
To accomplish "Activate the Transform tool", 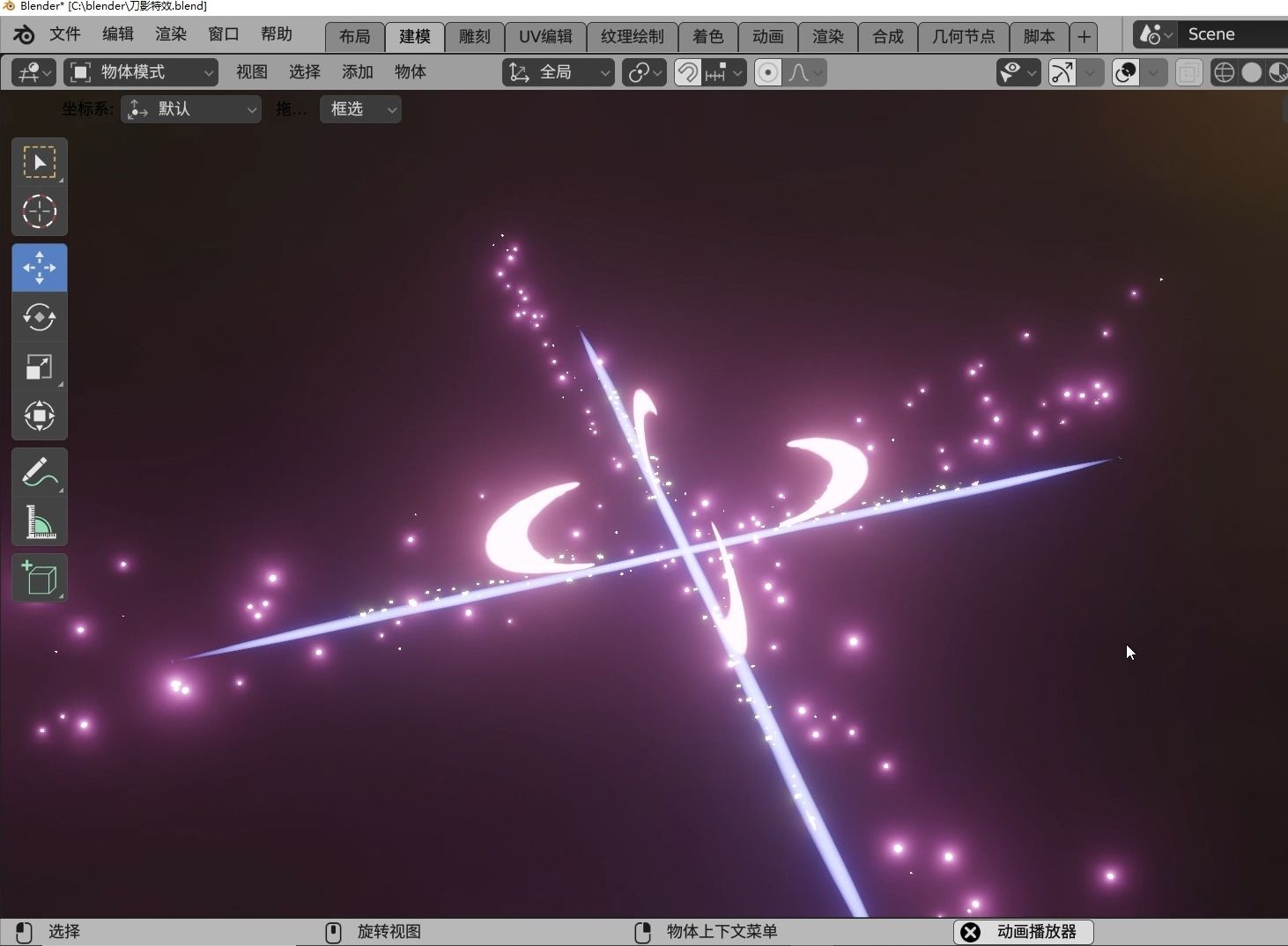I will [x=40, y=416].
